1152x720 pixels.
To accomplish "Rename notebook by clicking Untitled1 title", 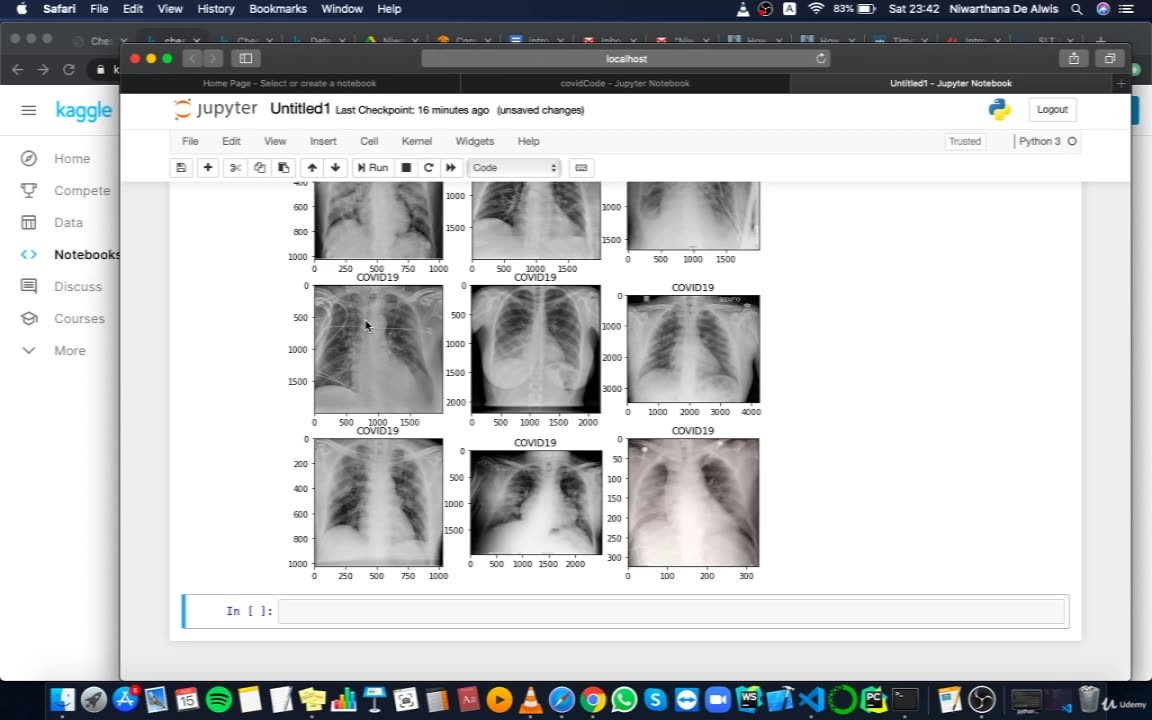I will pos(300,109).
